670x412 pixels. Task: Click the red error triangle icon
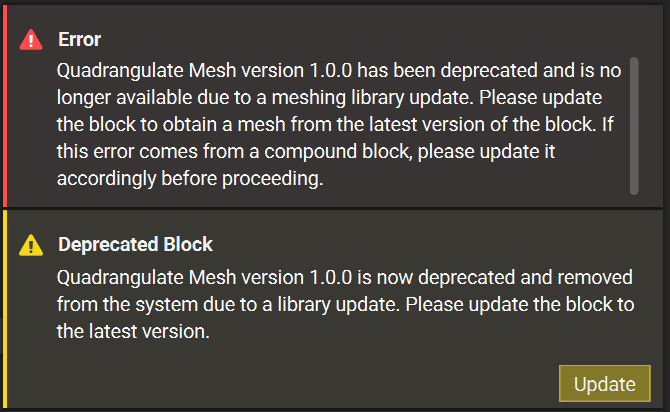(x=31, y=40)
